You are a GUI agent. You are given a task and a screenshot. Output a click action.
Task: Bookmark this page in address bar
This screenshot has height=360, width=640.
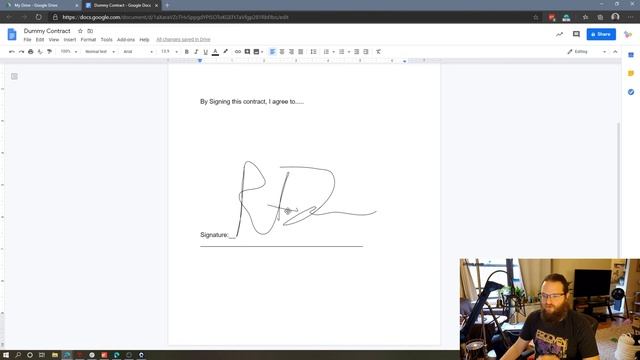536,17
